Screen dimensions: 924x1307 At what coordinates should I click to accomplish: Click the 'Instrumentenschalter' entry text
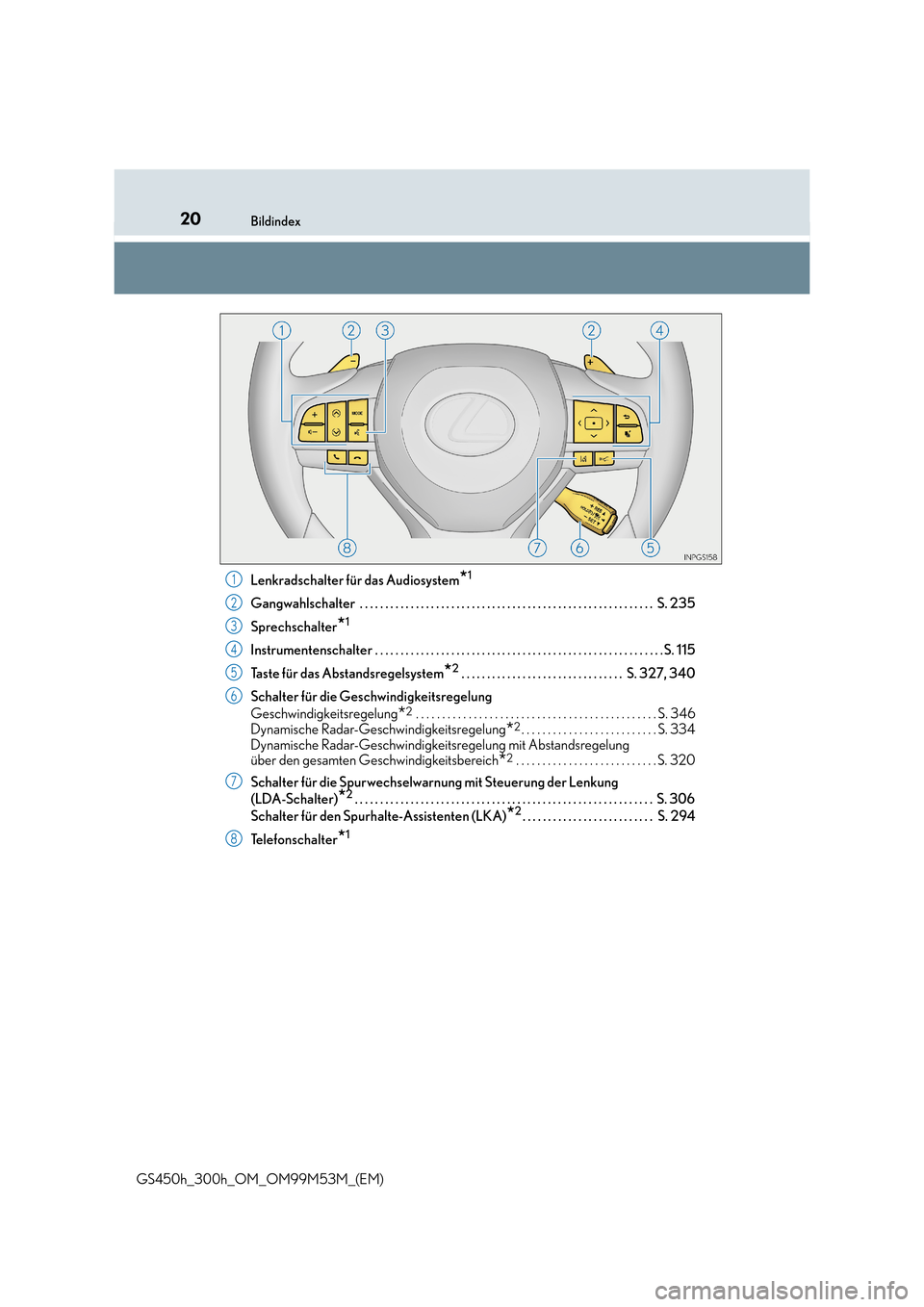point(311,650)
